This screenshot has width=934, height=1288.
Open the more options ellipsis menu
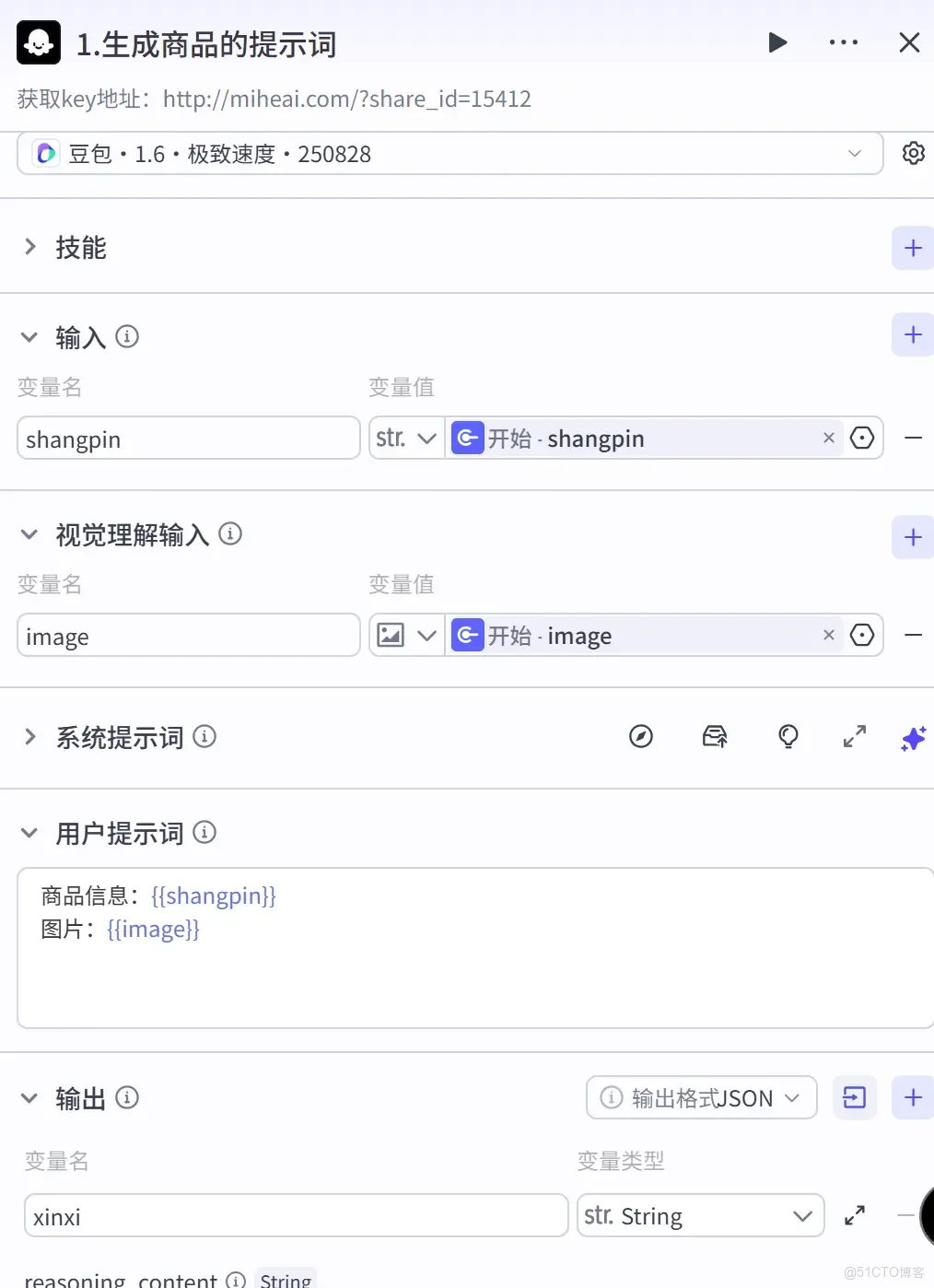point(845,42)
